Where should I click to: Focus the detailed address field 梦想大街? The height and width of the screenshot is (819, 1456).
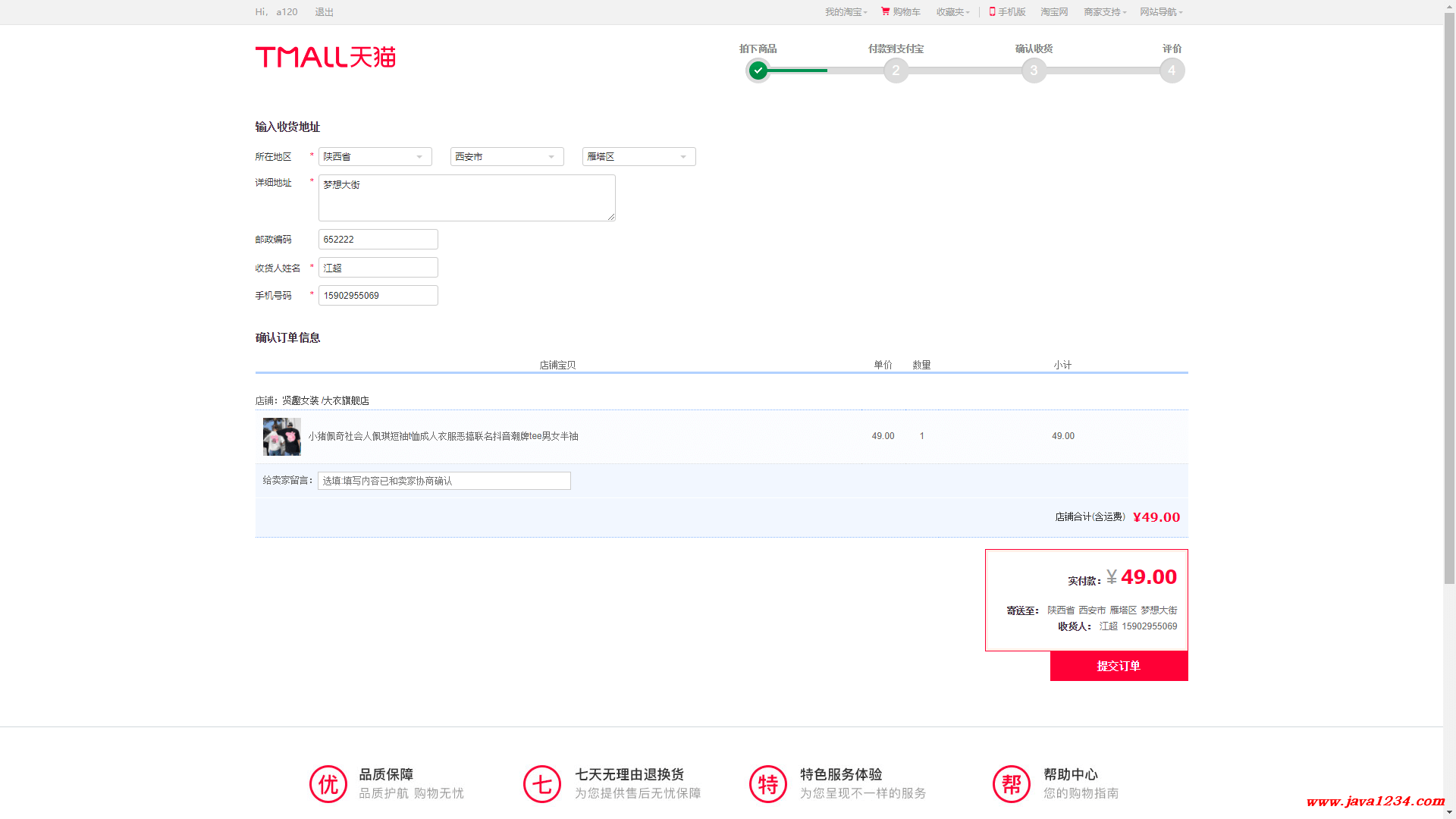[467, 198]
